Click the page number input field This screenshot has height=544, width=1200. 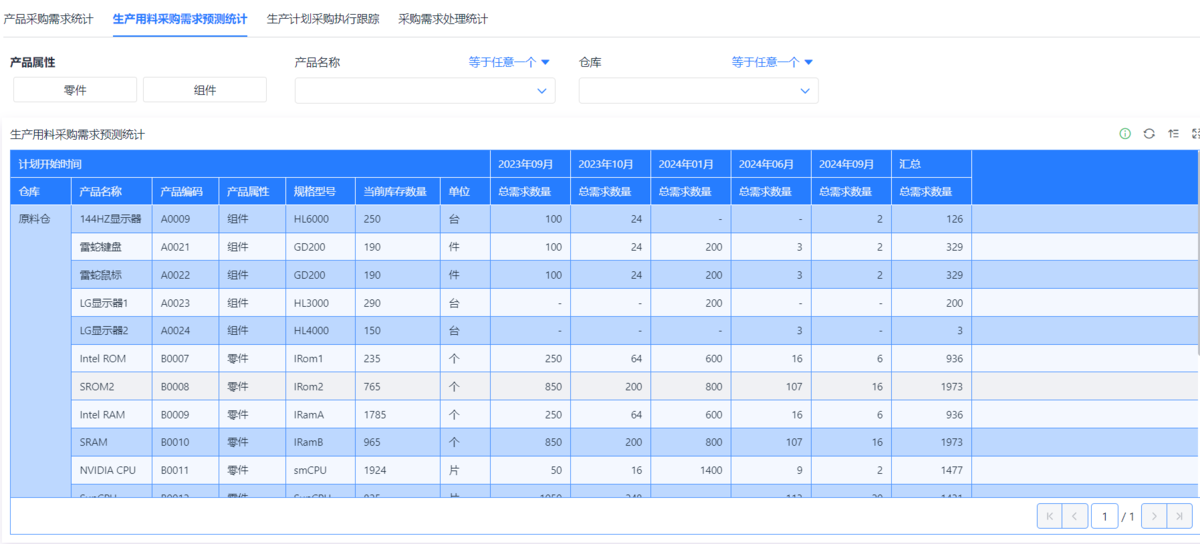pyautogui.click(x=1104, y=516)
